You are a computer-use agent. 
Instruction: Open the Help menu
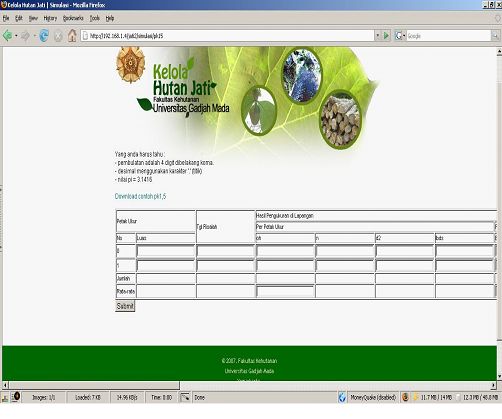[110, 18]
